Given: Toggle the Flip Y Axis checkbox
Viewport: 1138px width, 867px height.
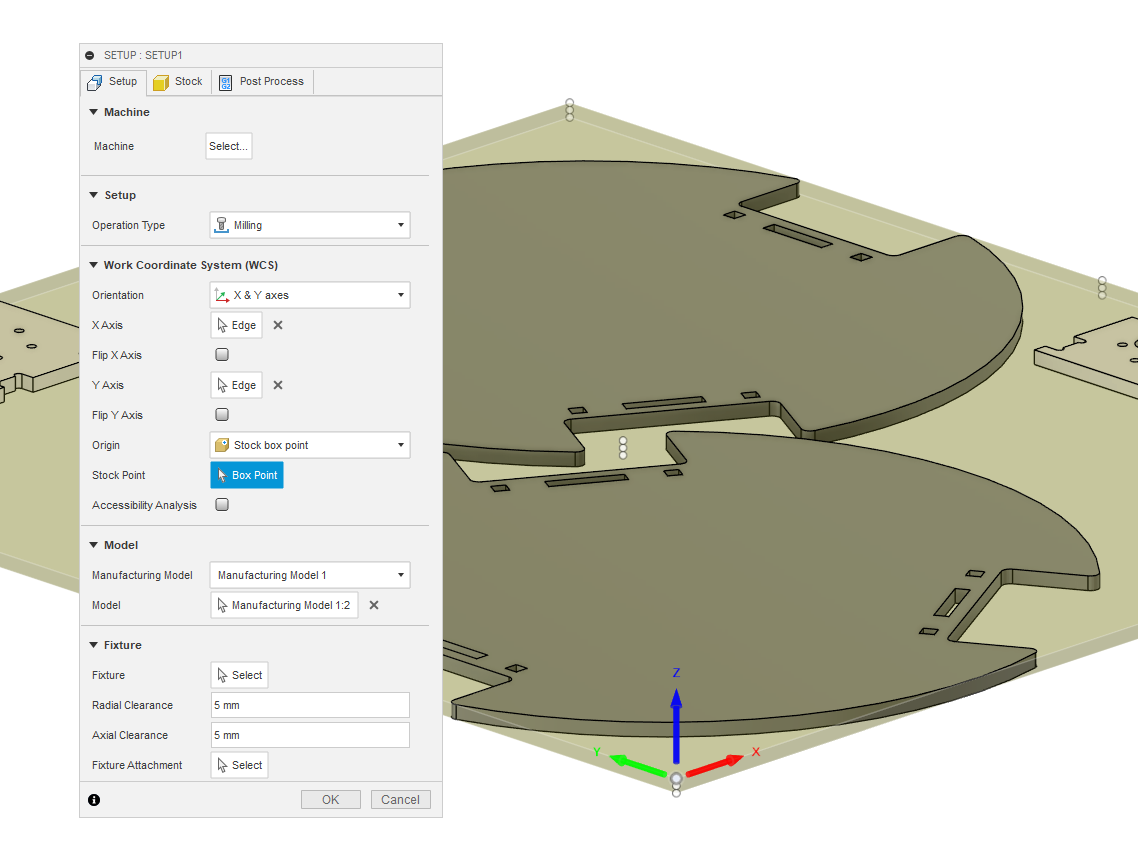Looking at the screenshot, I should coord(222,415).
